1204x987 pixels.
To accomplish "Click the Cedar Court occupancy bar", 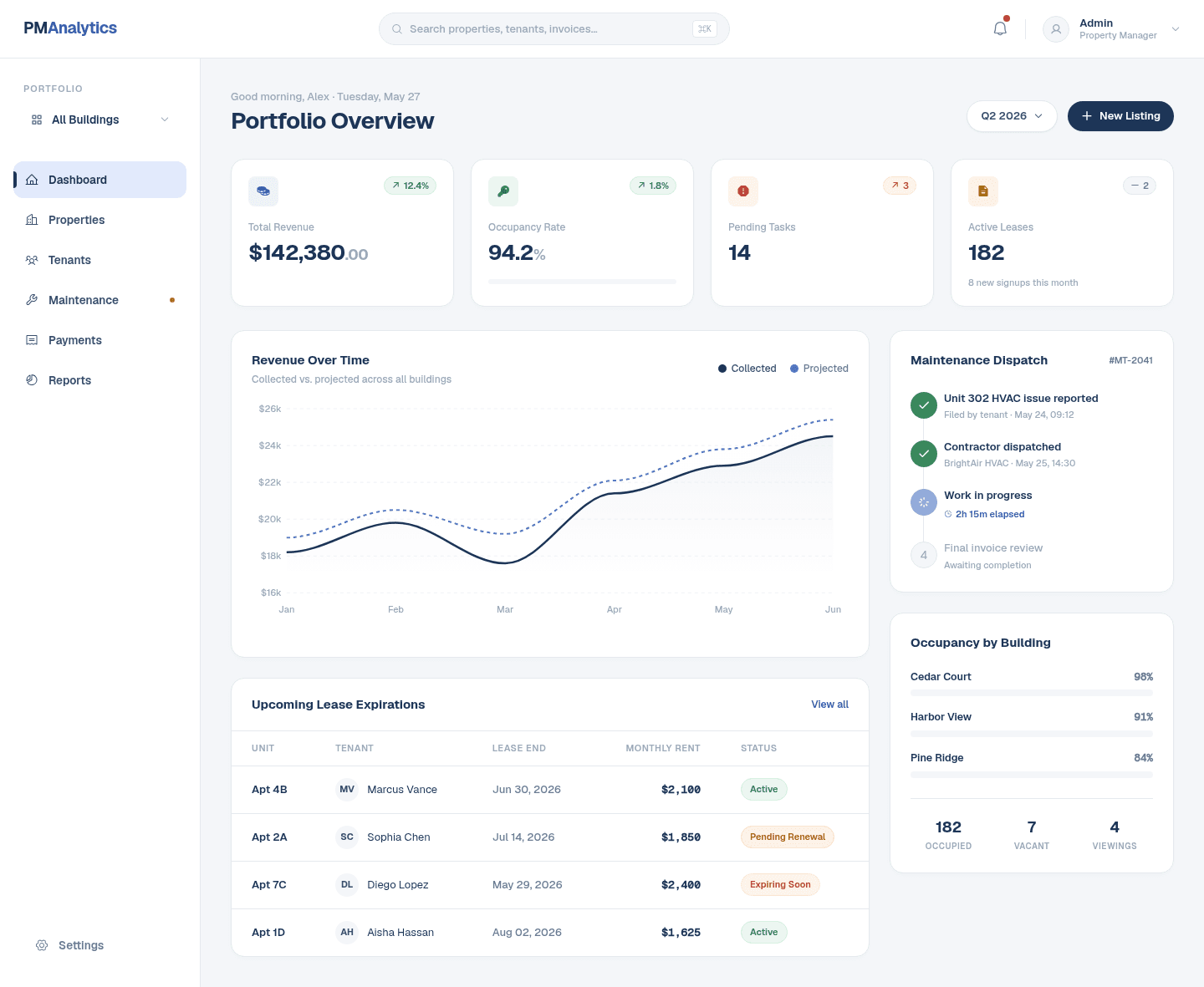I will click(x=1032, y=693).
